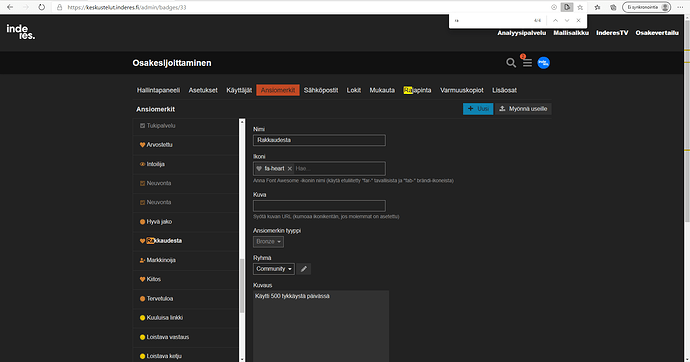
Task: Switch to Sähköpostit tab
Action: pyautogui.click(x=321, y=90)
